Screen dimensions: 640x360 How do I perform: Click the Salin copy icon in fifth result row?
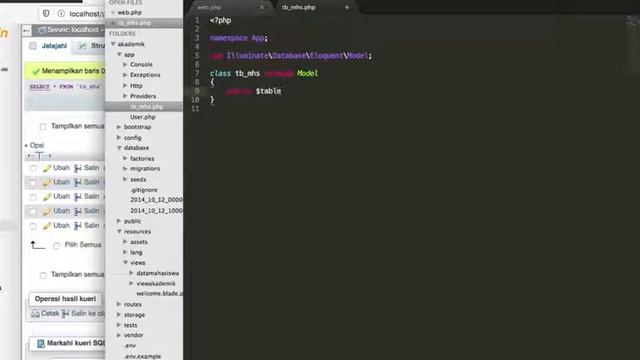click(x=78, y=226)
